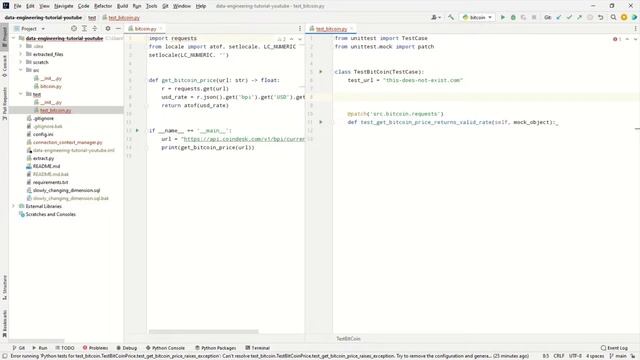The image size is (640, 360).
Task: Commit changes with the checkmark icon
Action: click(x=569, y=18)
